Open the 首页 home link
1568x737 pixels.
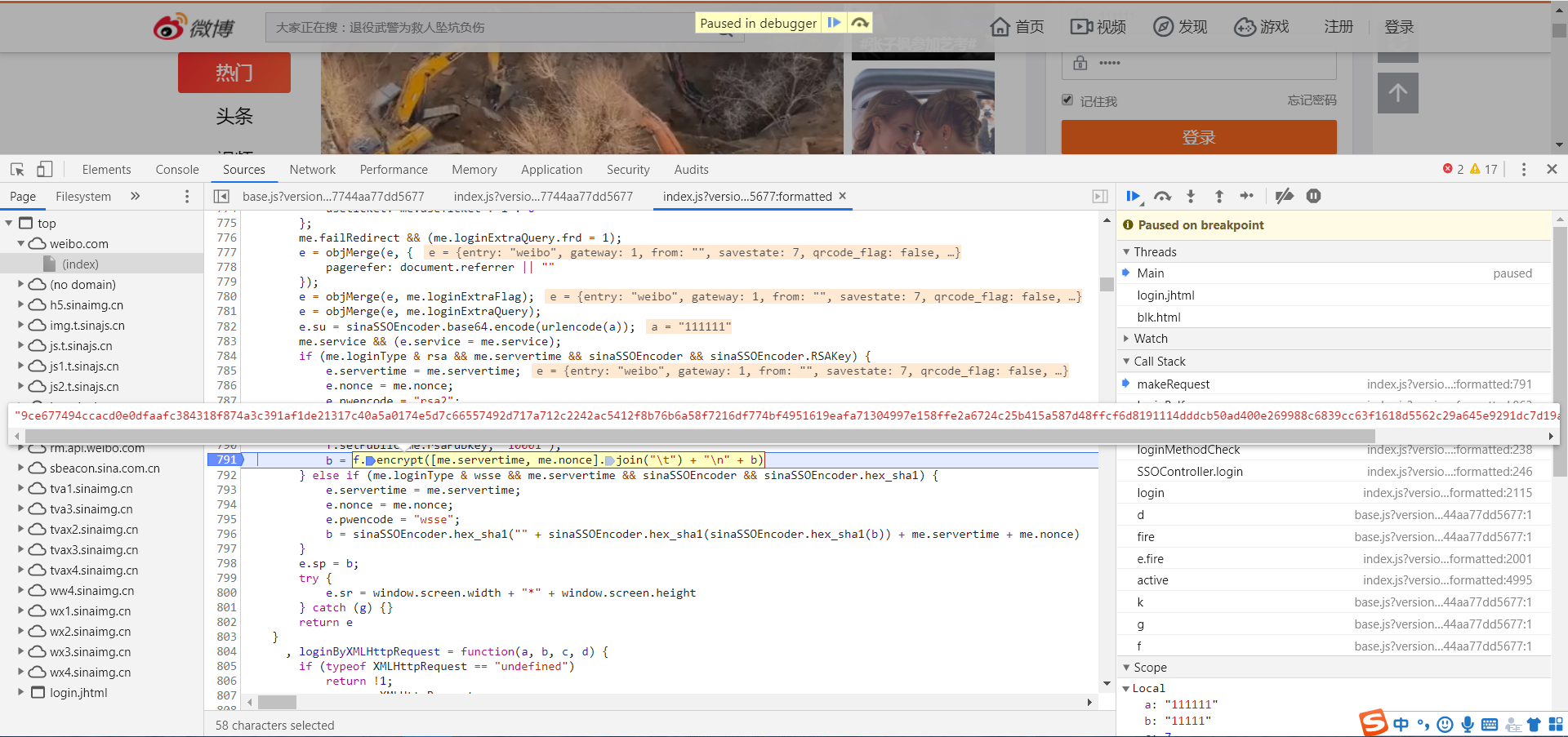tap(1017, 27)
